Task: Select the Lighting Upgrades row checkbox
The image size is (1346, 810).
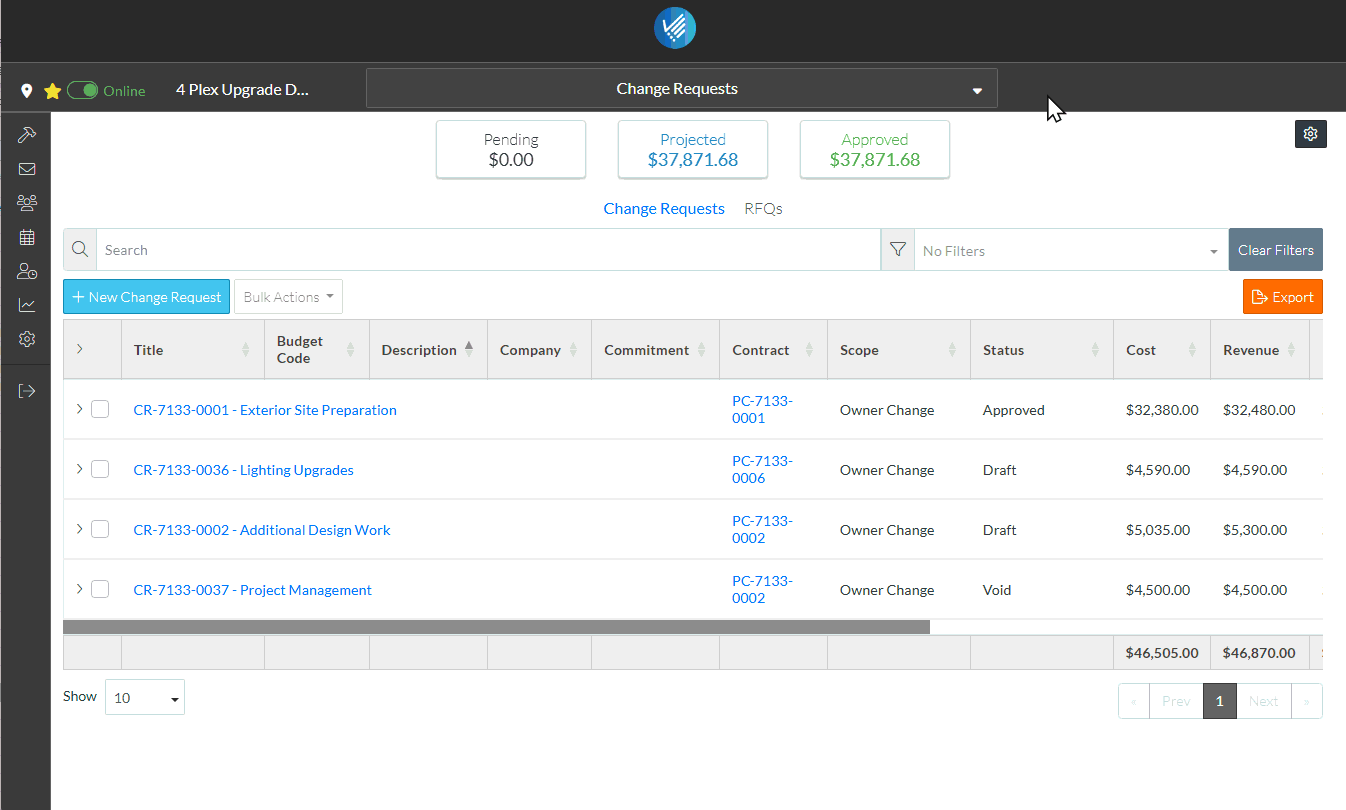Action: 100,469
